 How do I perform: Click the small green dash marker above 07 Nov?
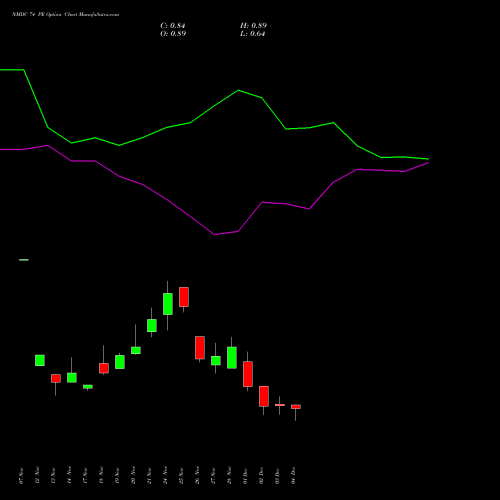24,260
